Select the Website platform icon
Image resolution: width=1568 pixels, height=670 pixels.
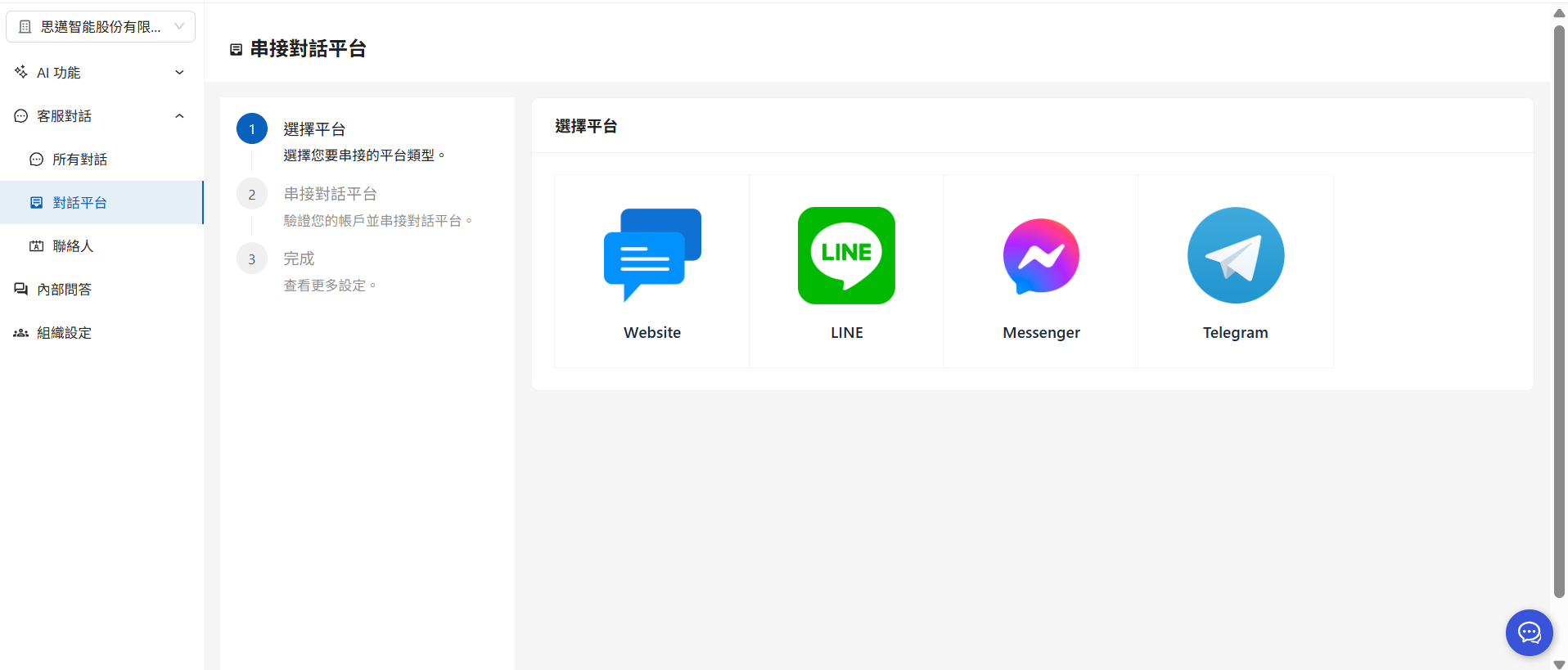tap(652, 255)
